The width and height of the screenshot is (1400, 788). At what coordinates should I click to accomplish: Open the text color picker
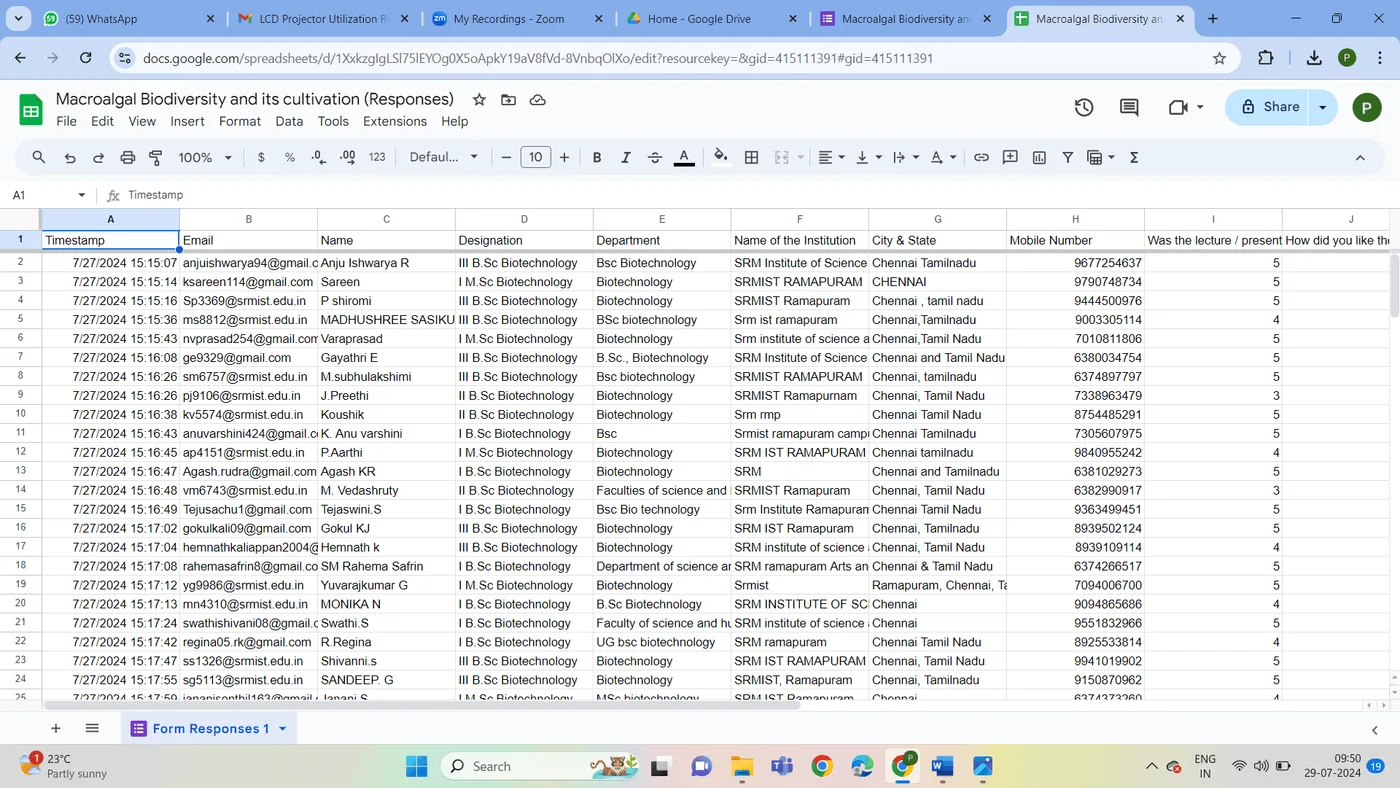coord(684,157)
